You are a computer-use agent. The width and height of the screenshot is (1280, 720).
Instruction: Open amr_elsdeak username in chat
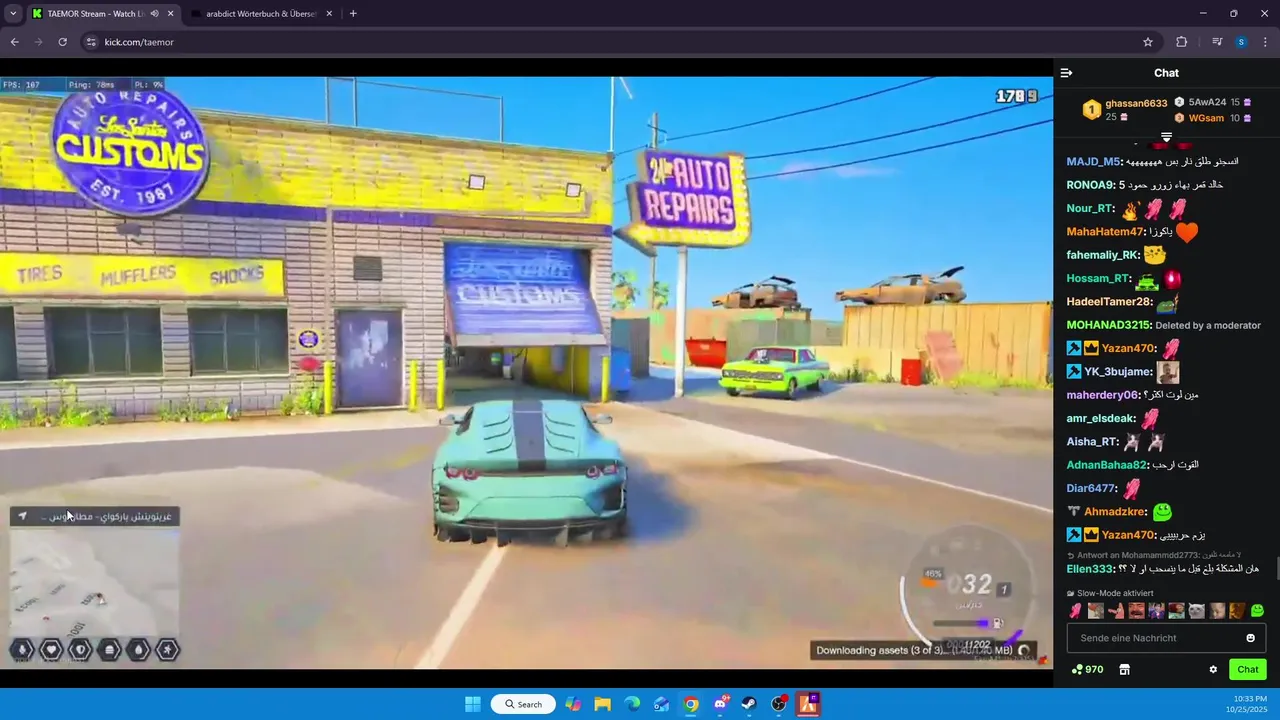pyautogui.click(x=1101, y=418)
